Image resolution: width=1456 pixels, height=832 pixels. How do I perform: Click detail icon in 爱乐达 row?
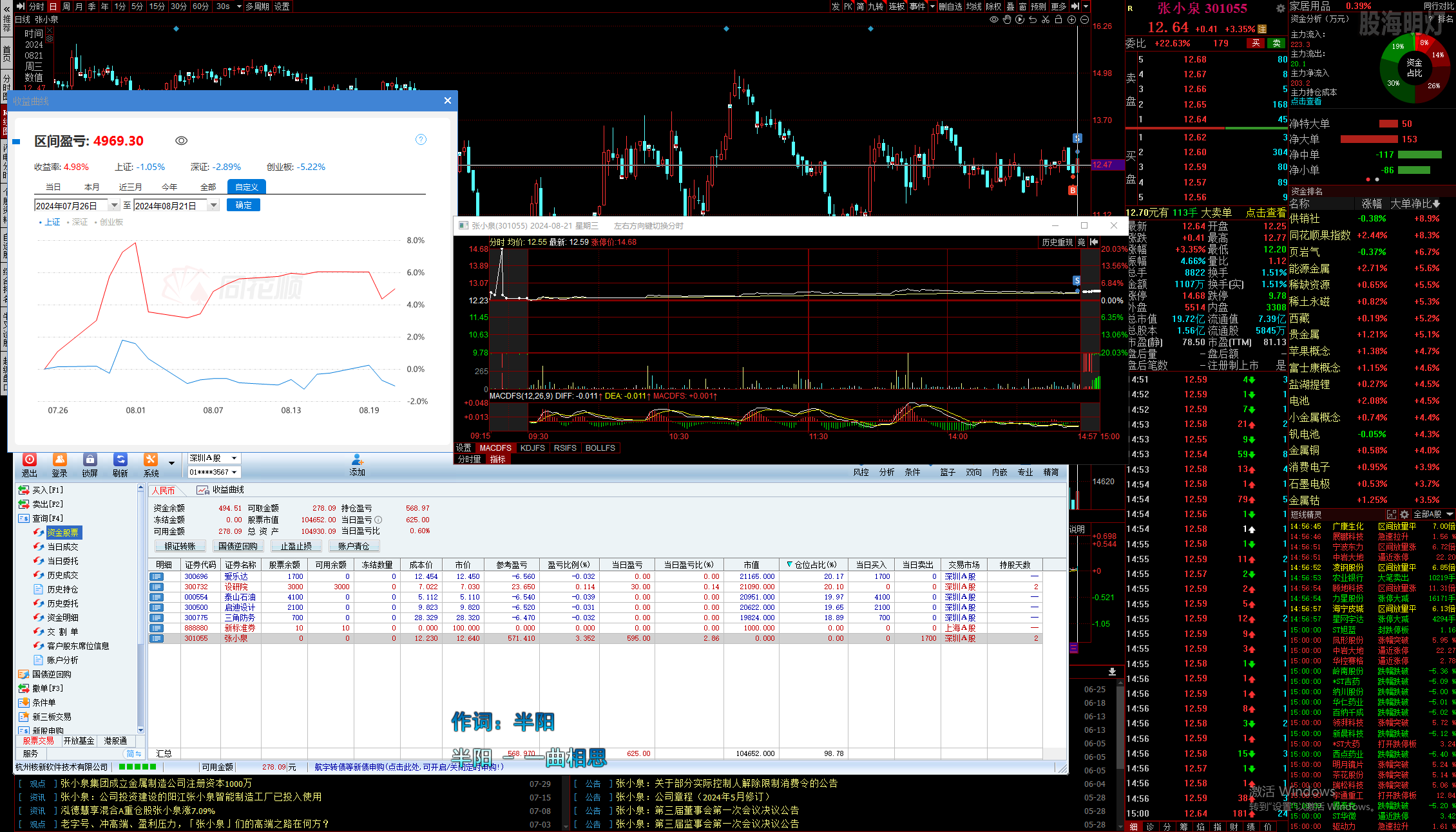[x=156, y=576]
